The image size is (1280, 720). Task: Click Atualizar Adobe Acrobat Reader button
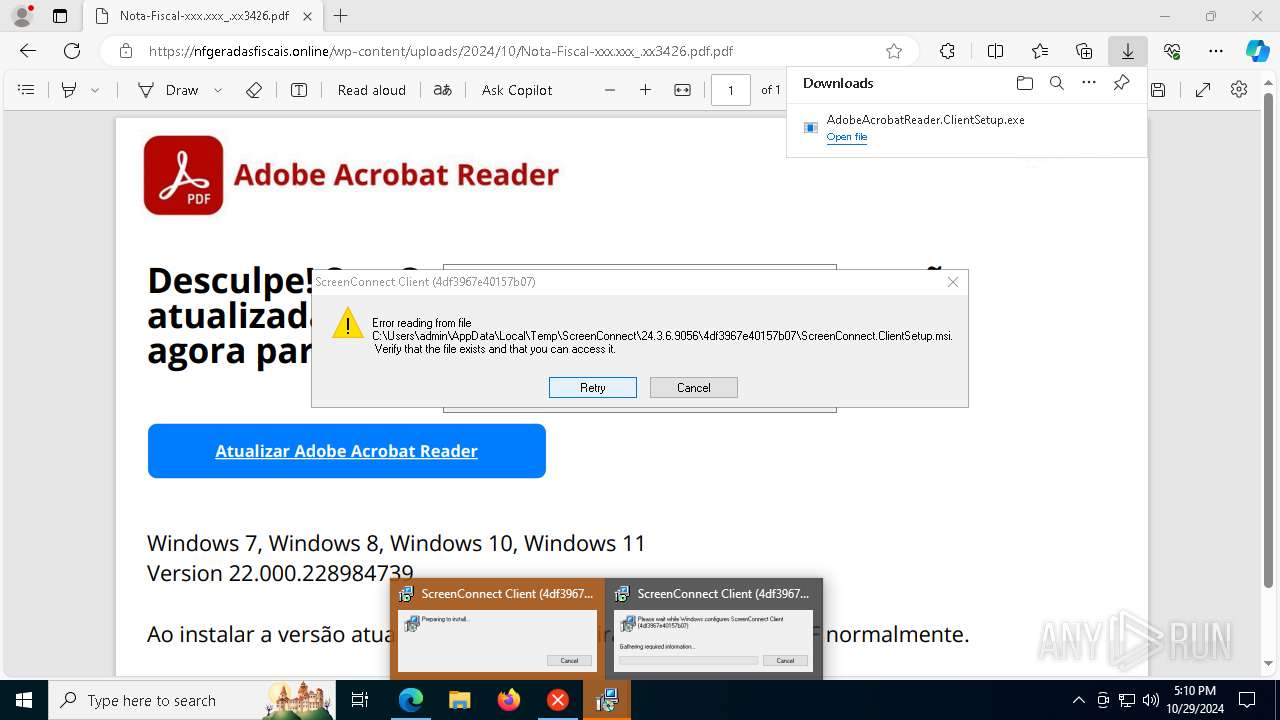pyautogui.click(x=347, y=451)
